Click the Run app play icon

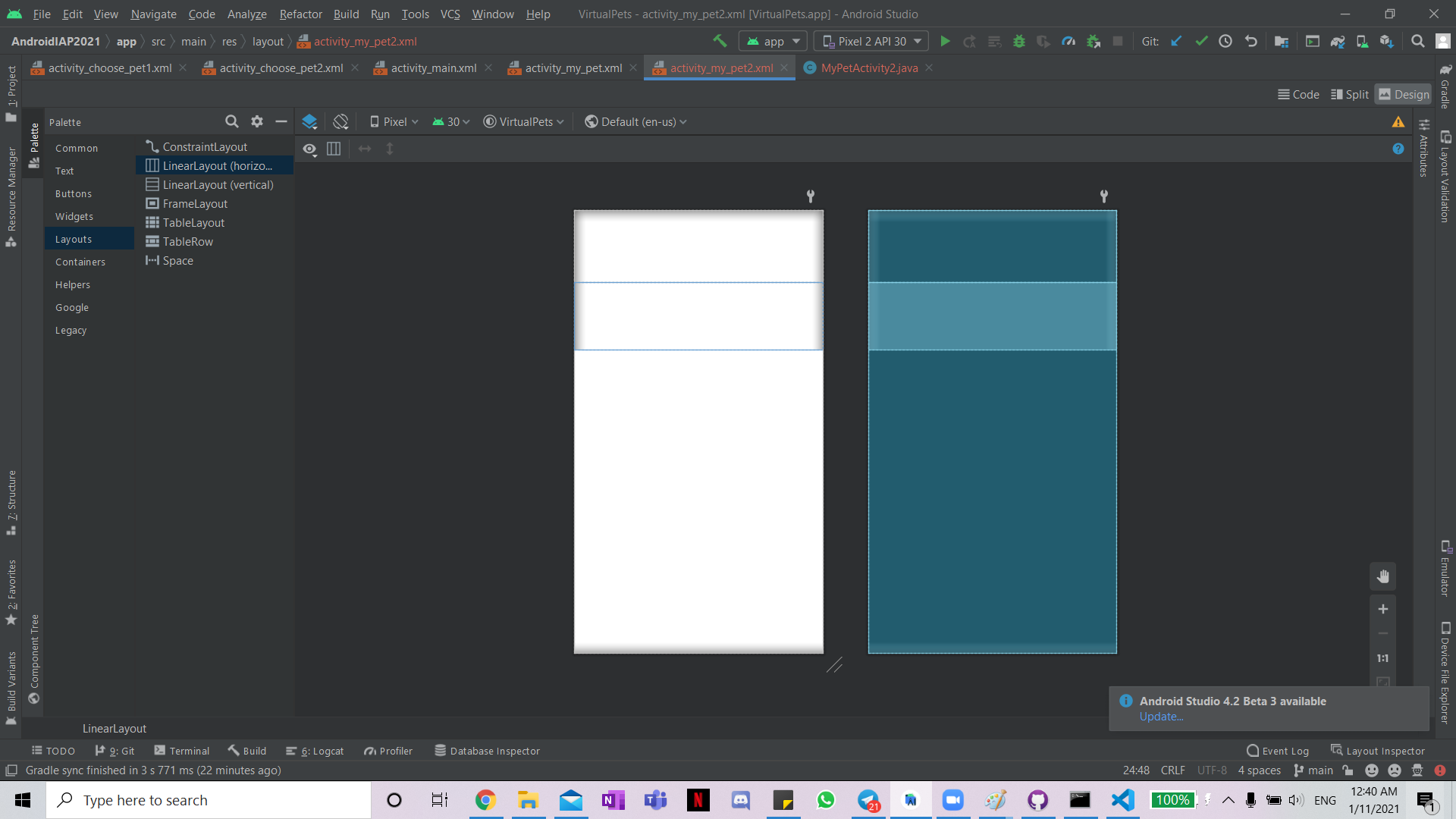coord(945,42)
